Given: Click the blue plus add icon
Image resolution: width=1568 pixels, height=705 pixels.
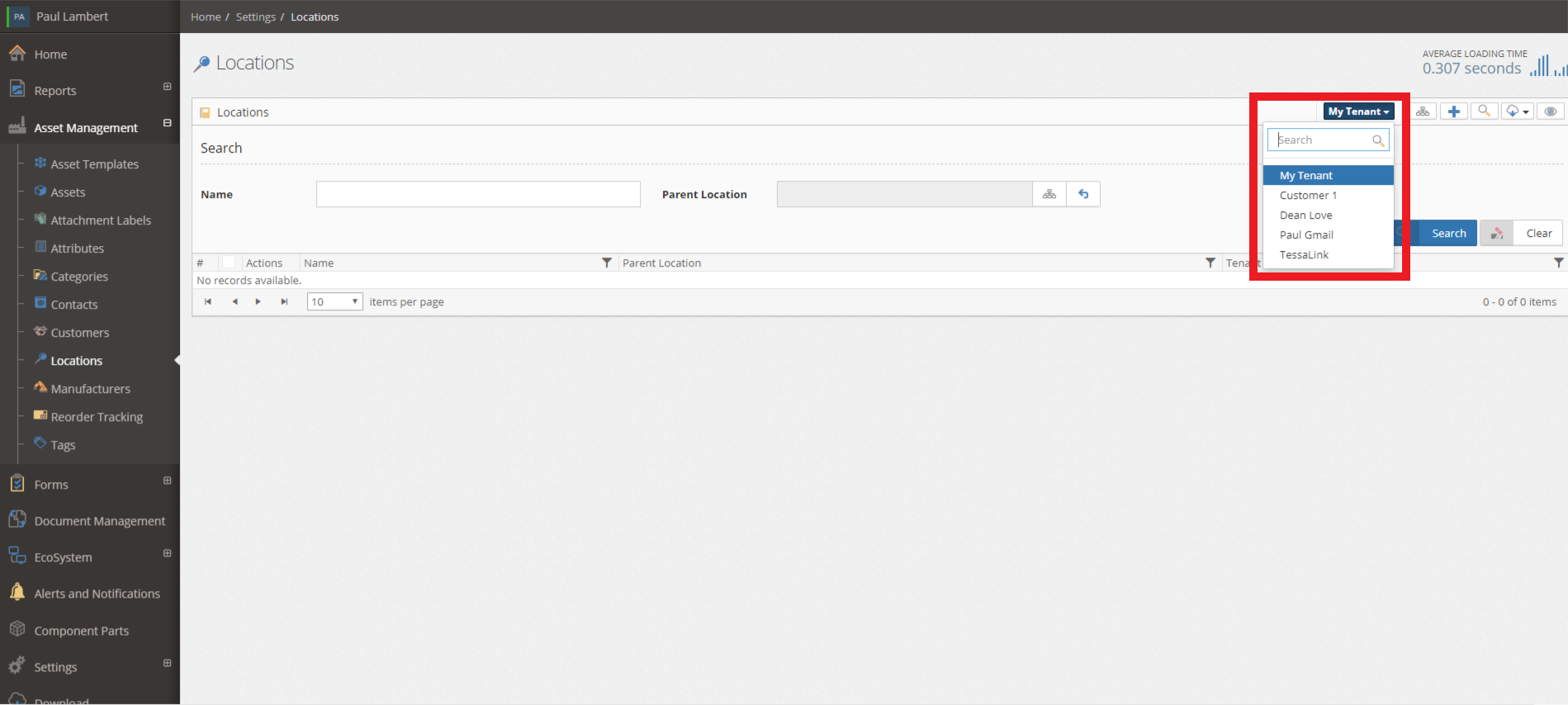Looking at the screenshot, I should [x=1454, y=111].
